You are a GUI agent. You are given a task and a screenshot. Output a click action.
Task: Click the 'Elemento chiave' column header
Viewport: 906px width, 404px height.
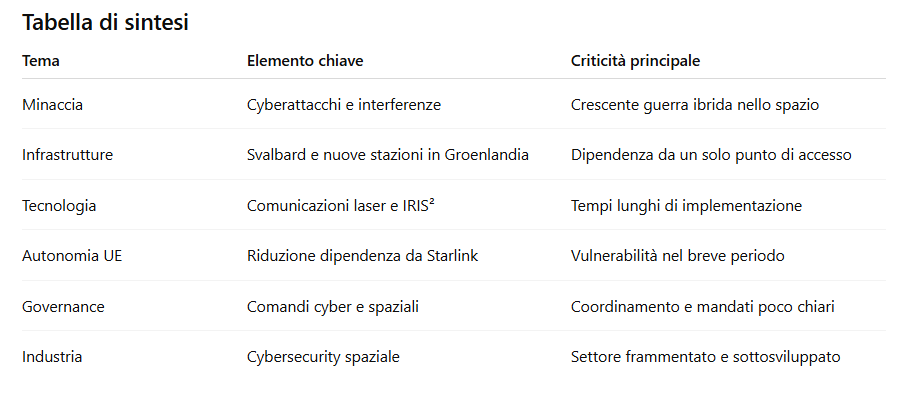tap(305, 61)
